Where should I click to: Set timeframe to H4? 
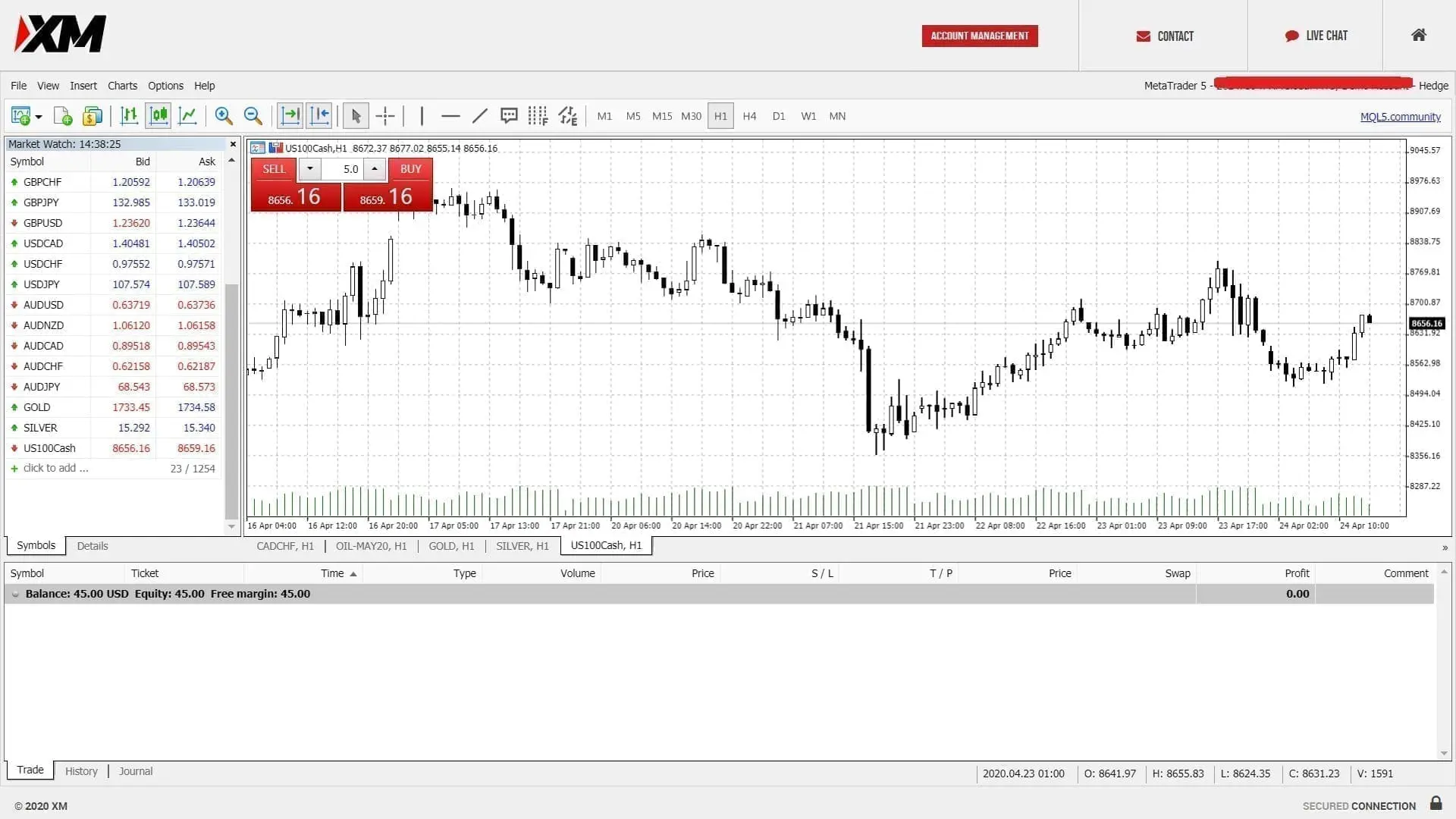pos(749,116)
